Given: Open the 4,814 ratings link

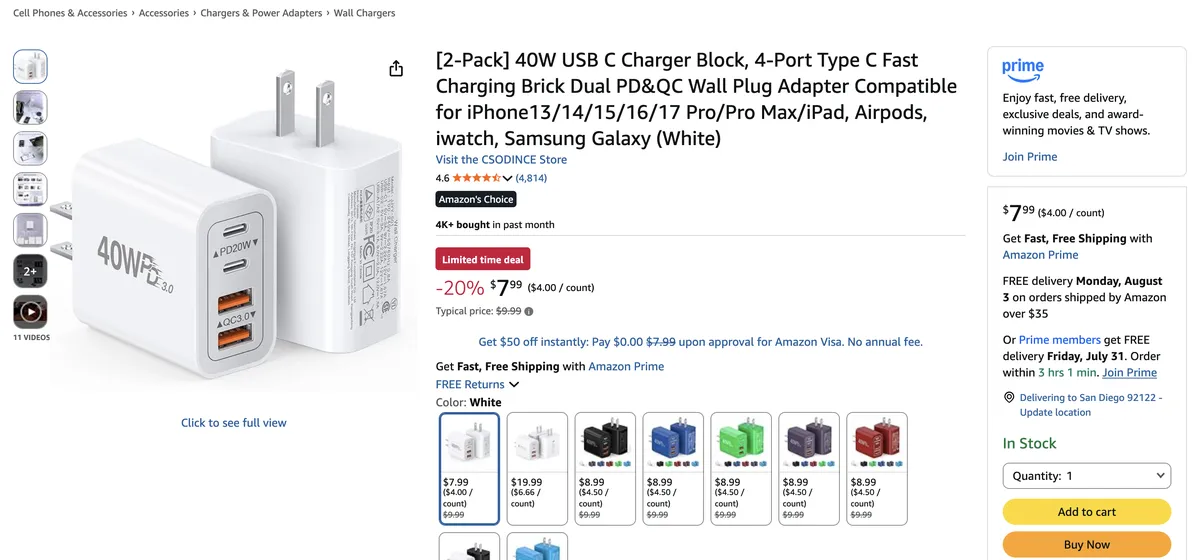Looking at the screenshot, I should 531,178.
